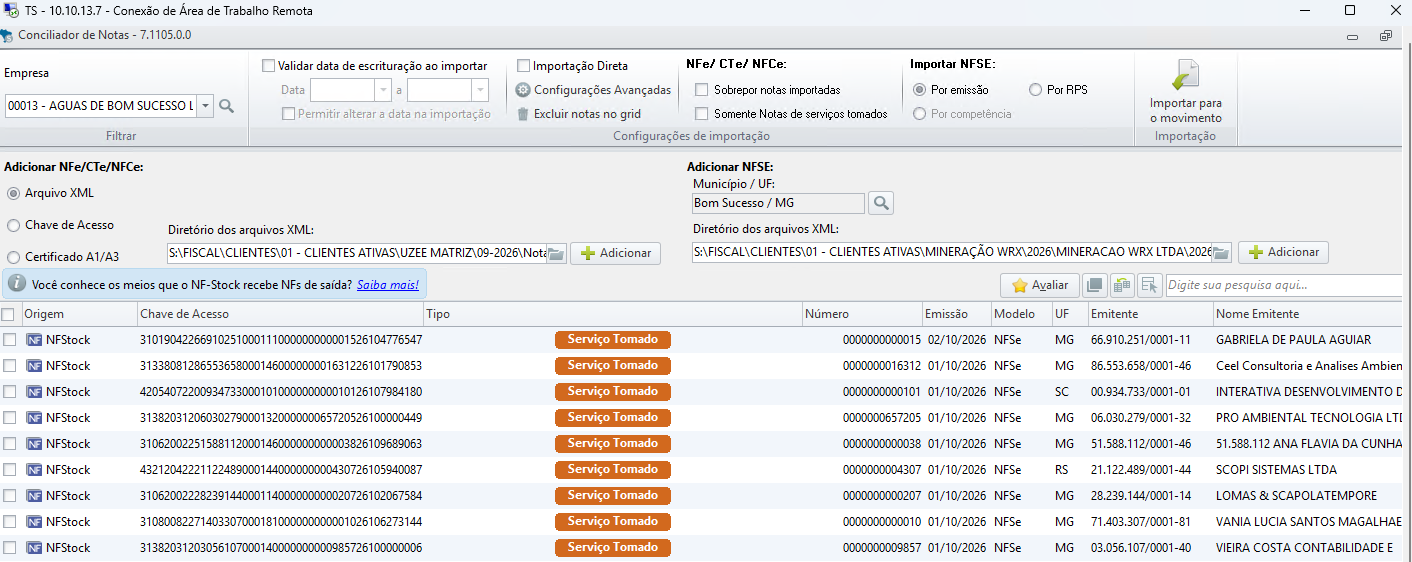This screenshot has height=562, width=1412.
Task: Click NF icon in GABRIELA DE PAULA AGUIAR row
Action: [x=34, y=340]
